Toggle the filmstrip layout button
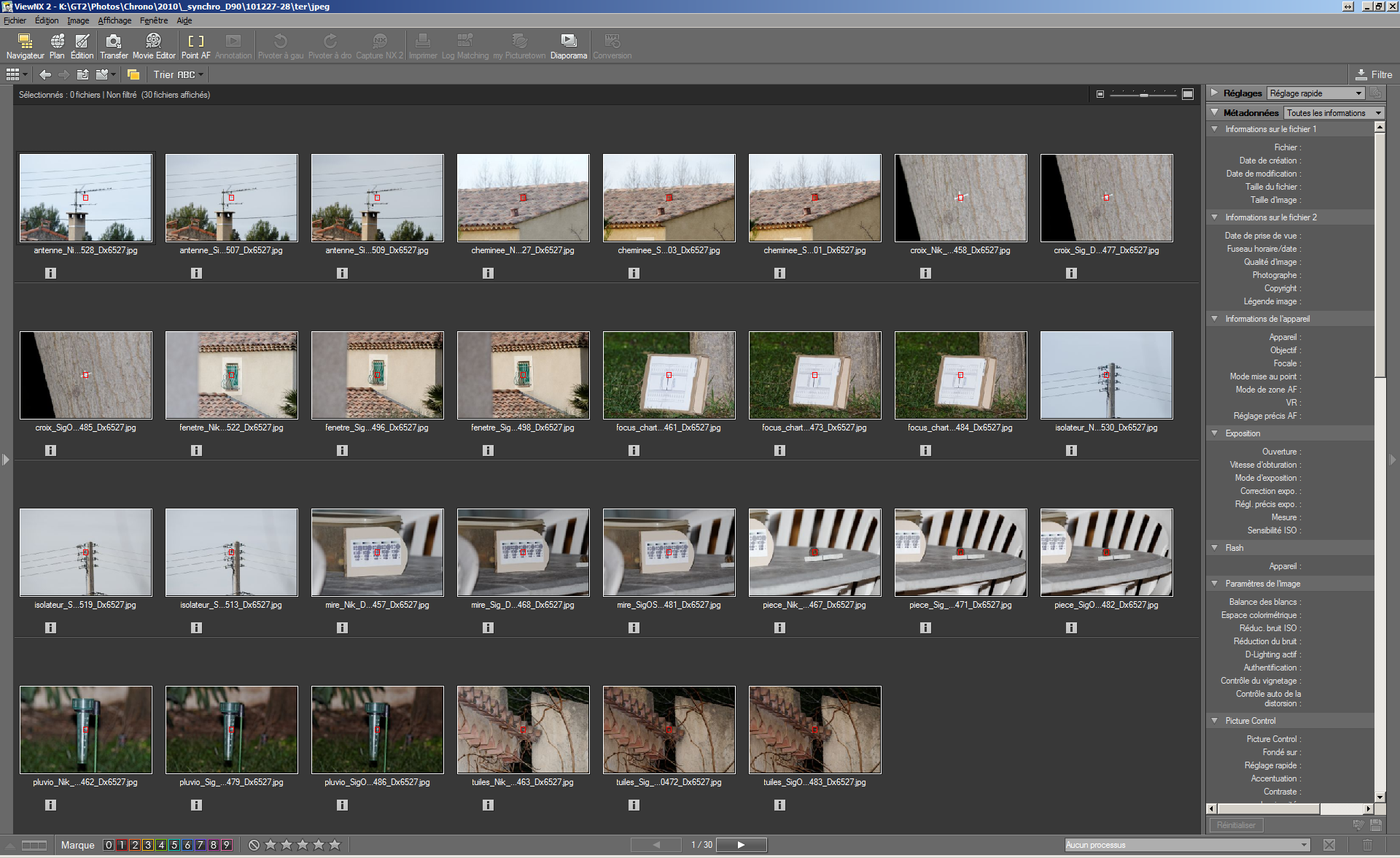This screenshot has height=858, width=1400. coord(34,845)
